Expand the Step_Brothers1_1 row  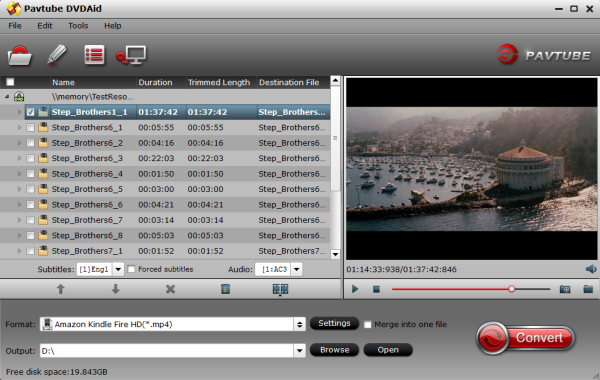pyautogui.click(x=19, y=112)
